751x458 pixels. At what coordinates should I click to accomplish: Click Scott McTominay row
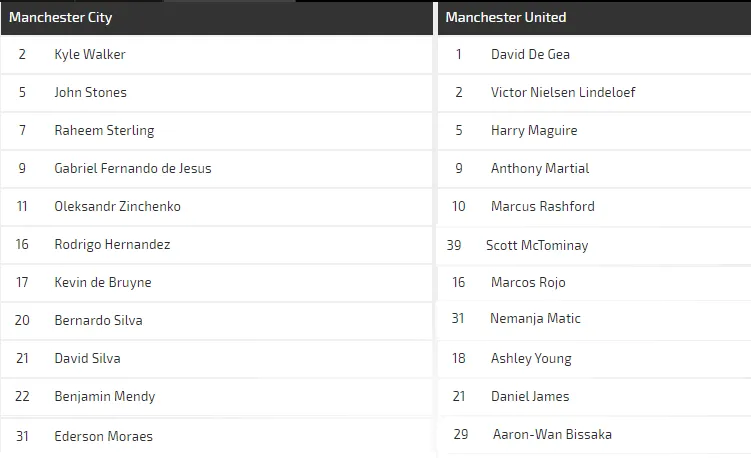point(537,245)
